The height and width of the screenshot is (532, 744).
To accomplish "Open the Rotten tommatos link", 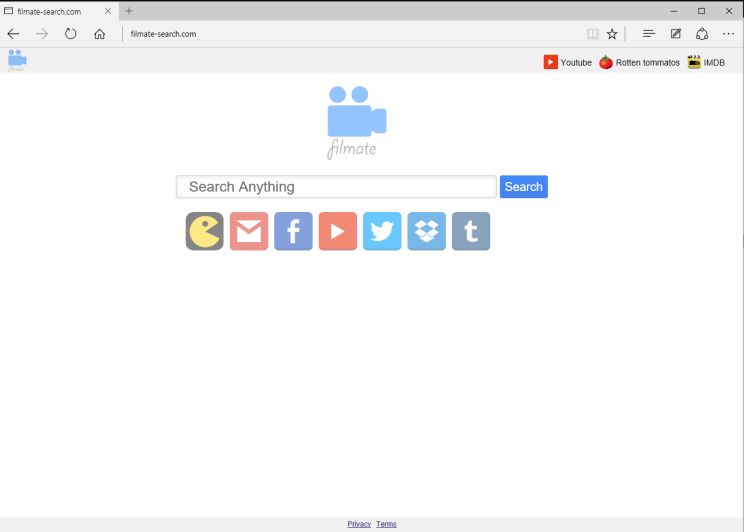I will coord(640,62).
